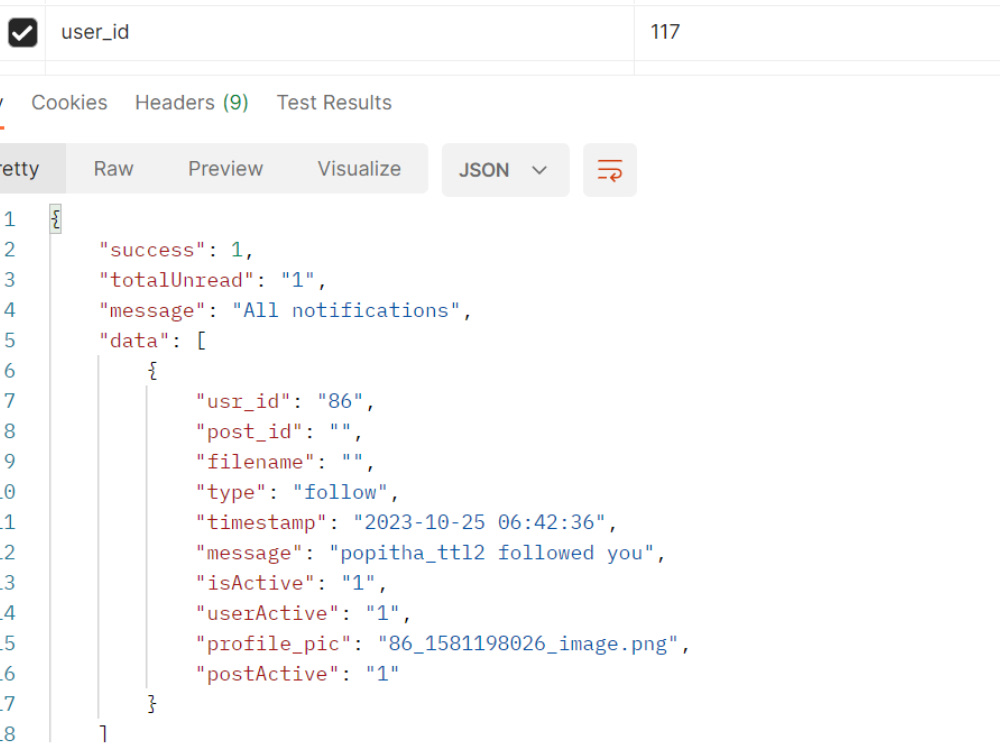The width and height of the screenshot is (1000, 750).
Task: Click the user_id key field
Action: [340, 33]
